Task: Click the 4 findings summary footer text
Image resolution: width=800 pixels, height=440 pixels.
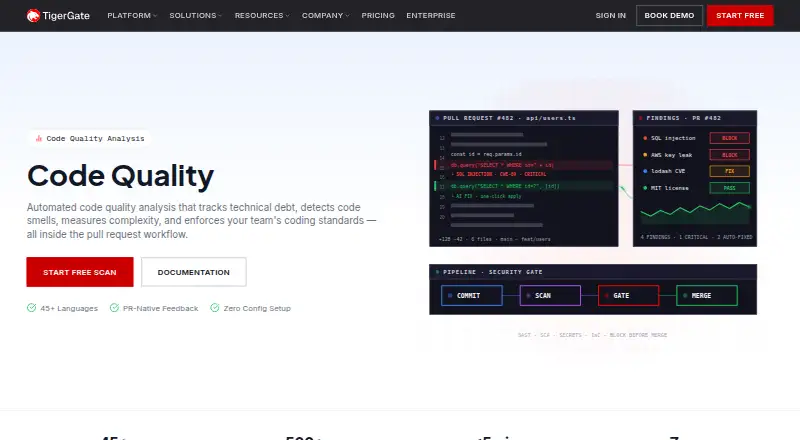Action: [696, 237]
